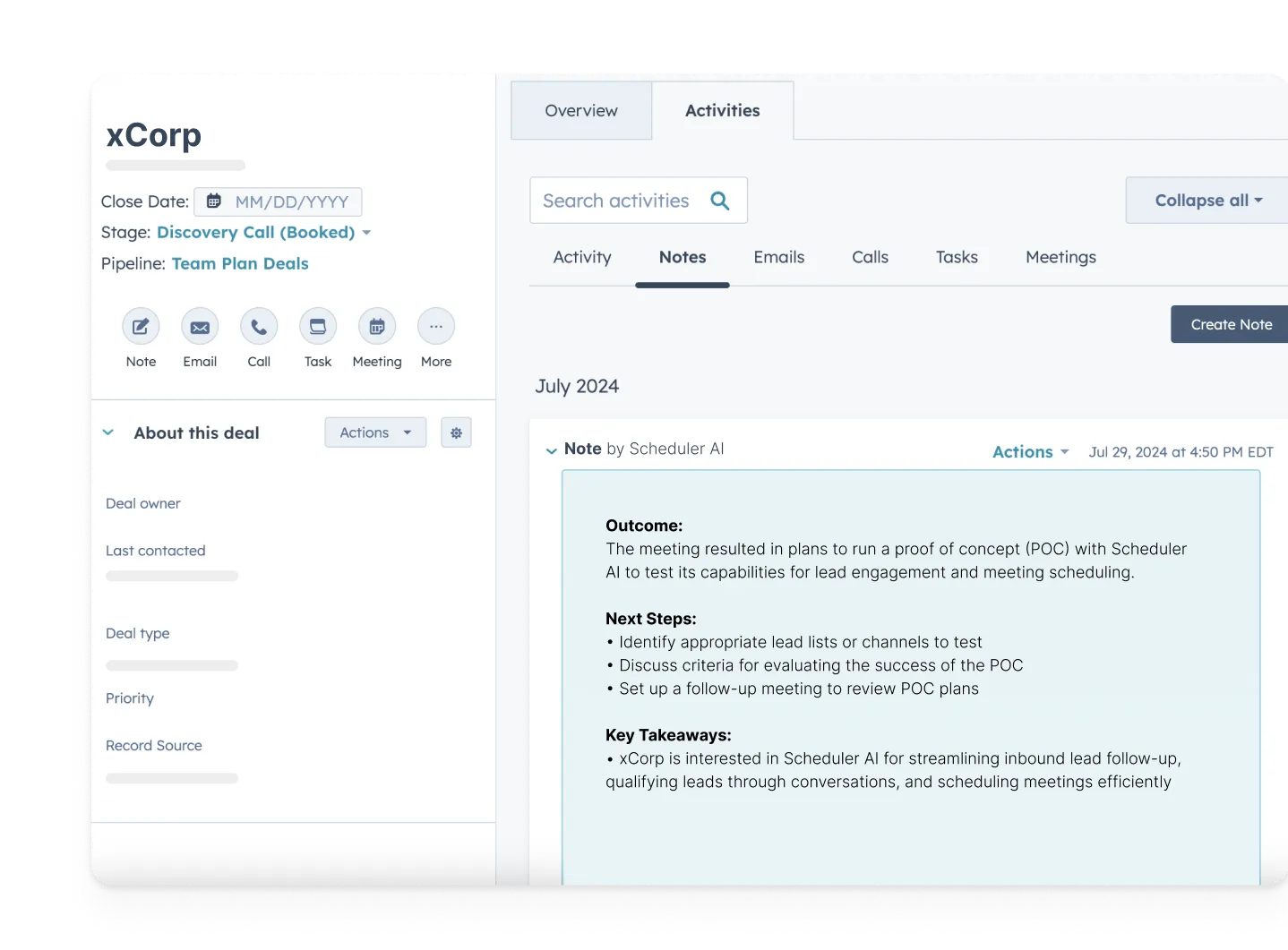Screen dimensions: 1288x950
Task: Switch to the Overview tab
Action: 580,110
